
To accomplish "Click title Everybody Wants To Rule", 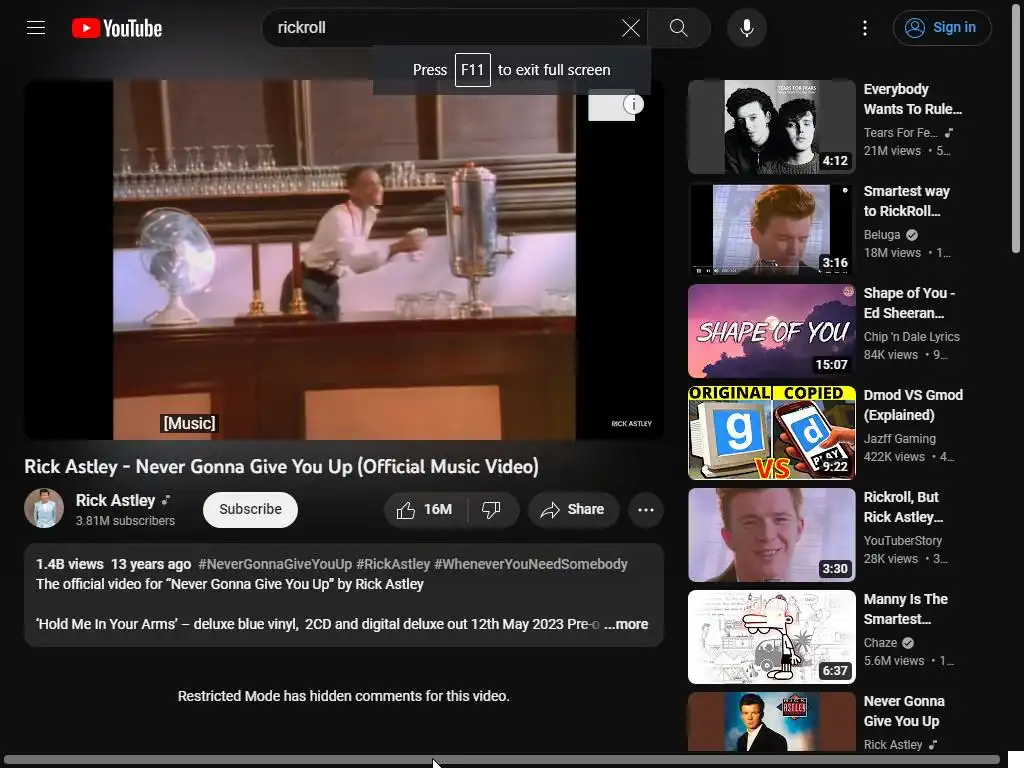I will coord(912,99).
